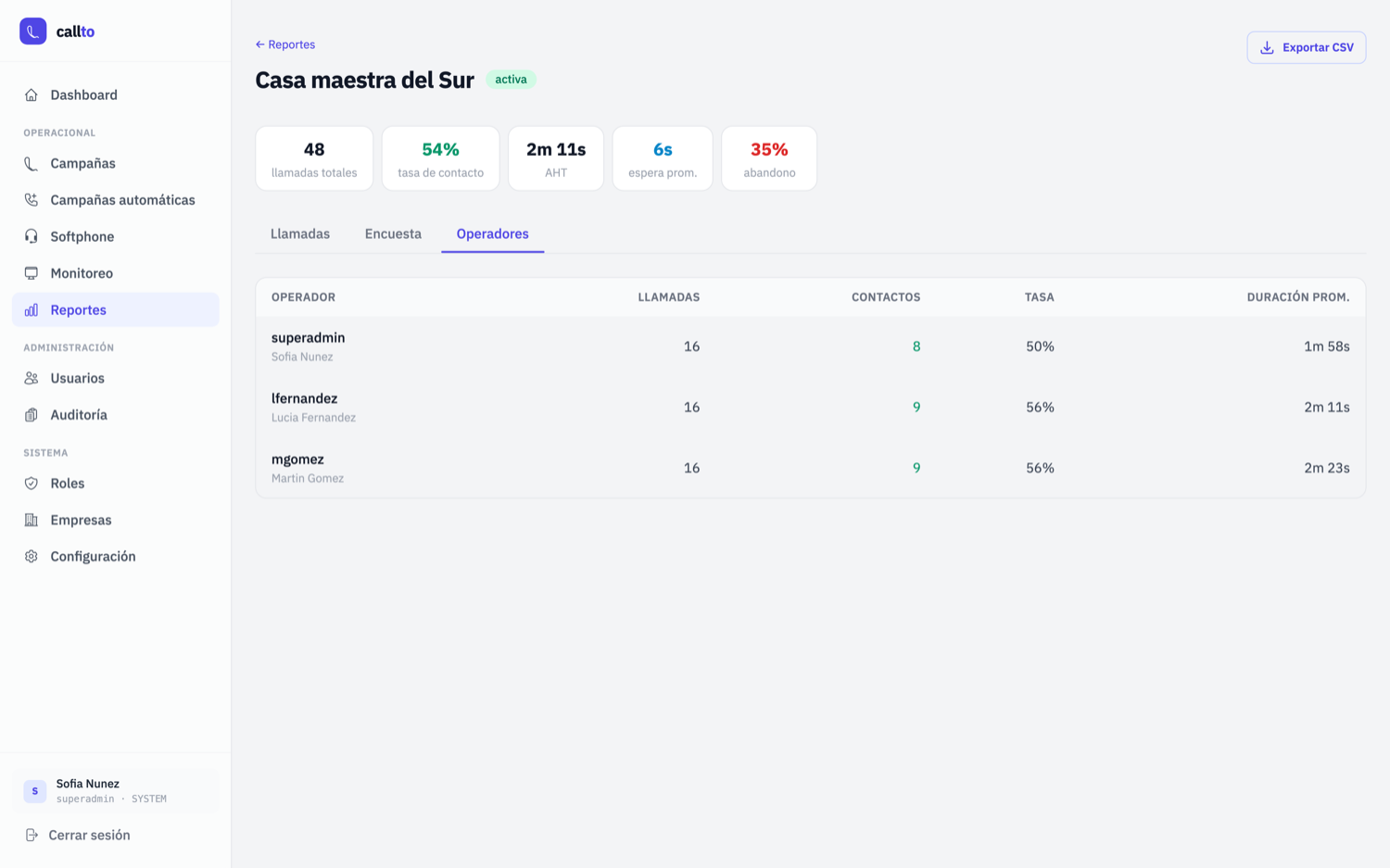1390x868 pixels.
Task: Select the Campañas phone icon
Action: (32, 163)
